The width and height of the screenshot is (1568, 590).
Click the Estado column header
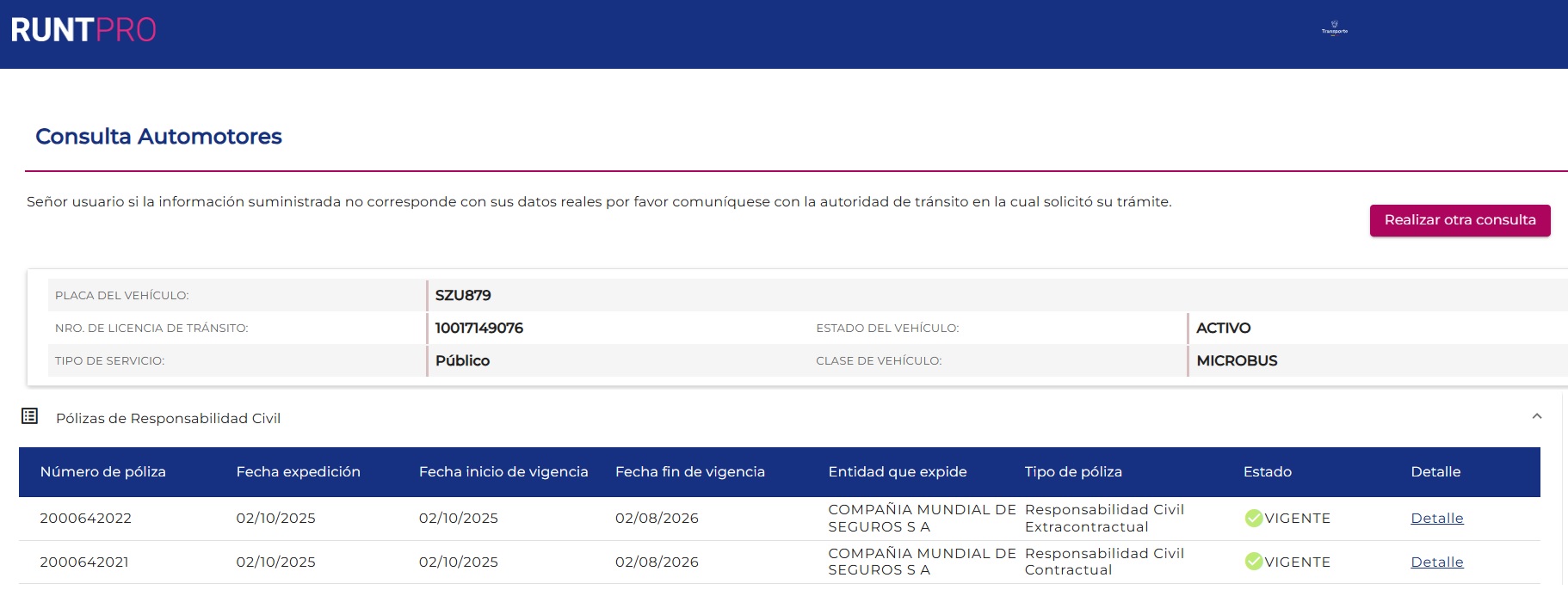[x=1267, y=471]
